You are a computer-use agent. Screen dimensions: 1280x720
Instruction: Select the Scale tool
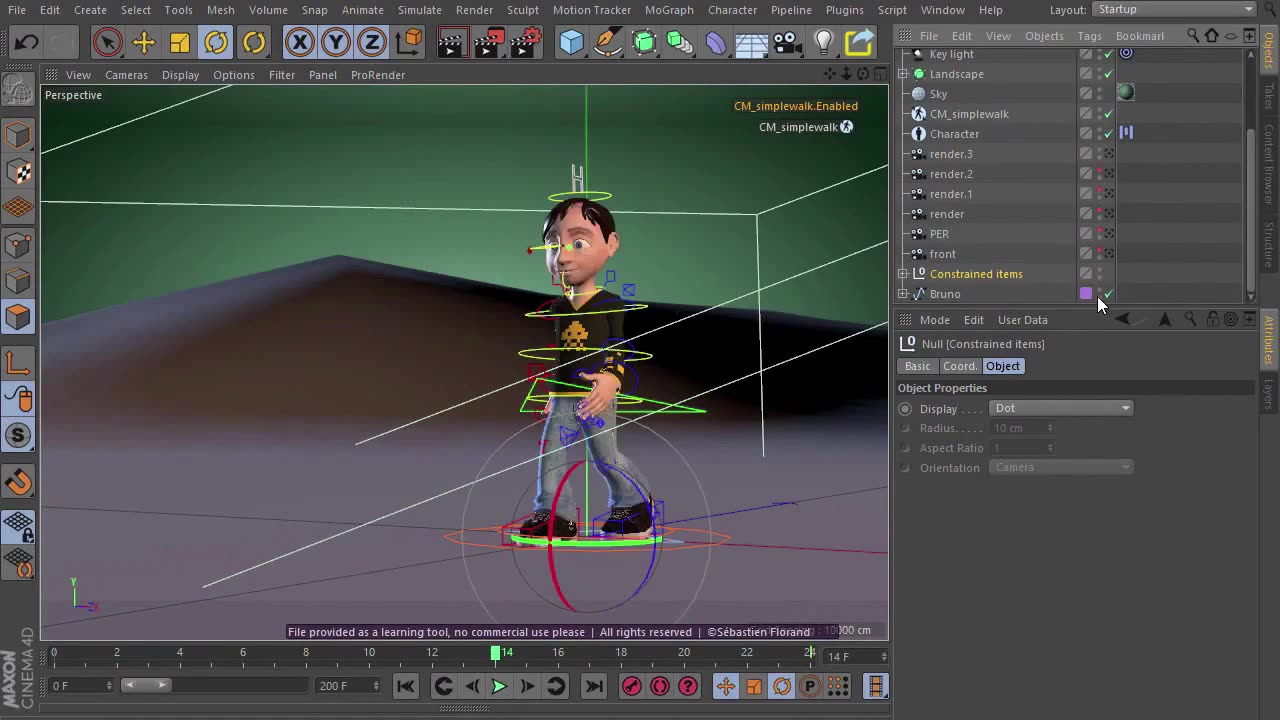point(180,42)
